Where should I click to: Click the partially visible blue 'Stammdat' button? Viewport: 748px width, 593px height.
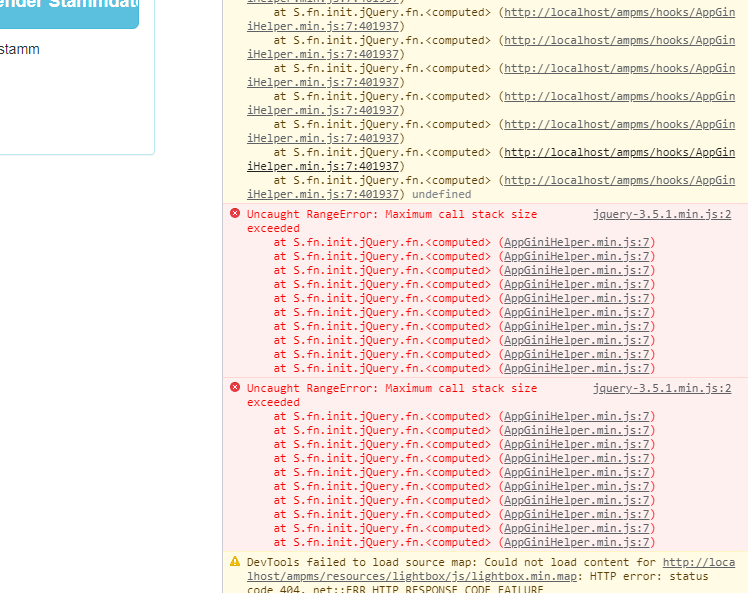pos(69,13)
